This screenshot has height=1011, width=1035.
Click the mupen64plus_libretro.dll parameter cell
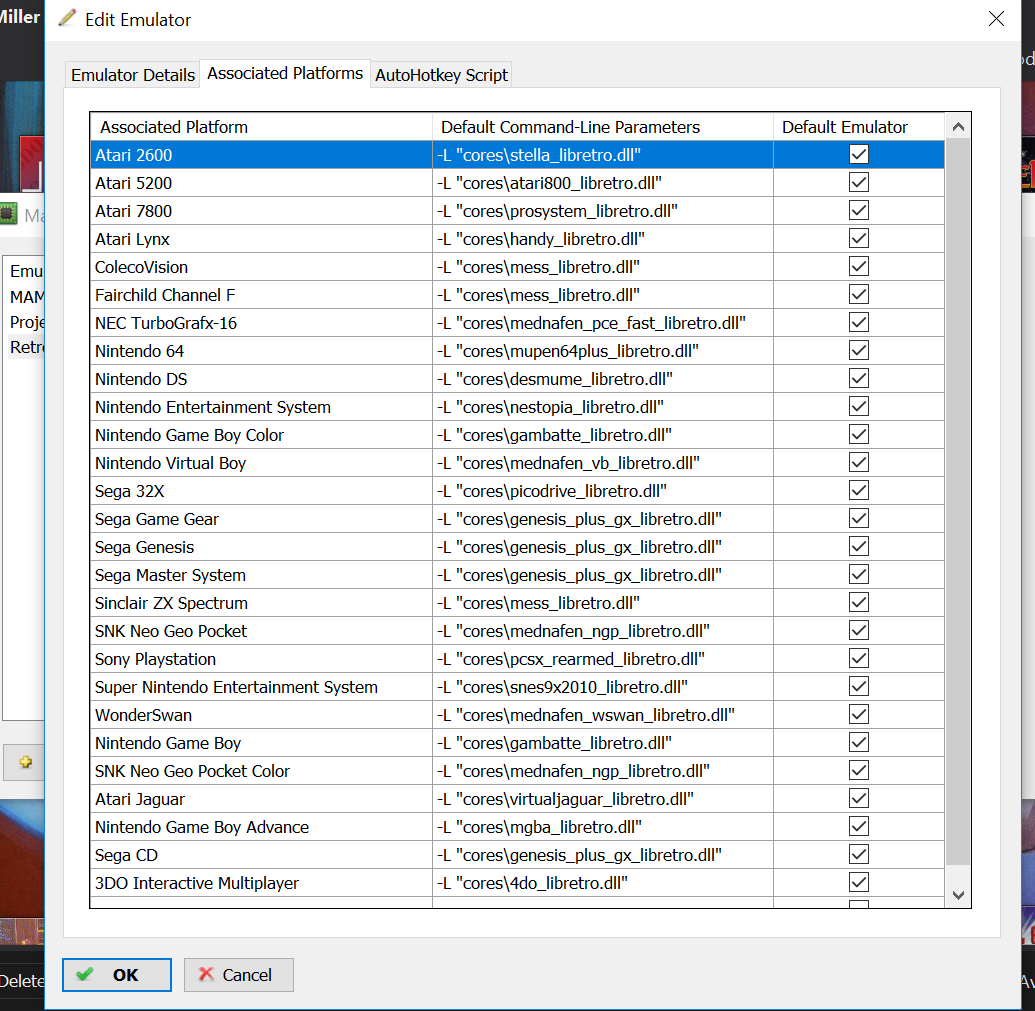click(x=603, y=351)
